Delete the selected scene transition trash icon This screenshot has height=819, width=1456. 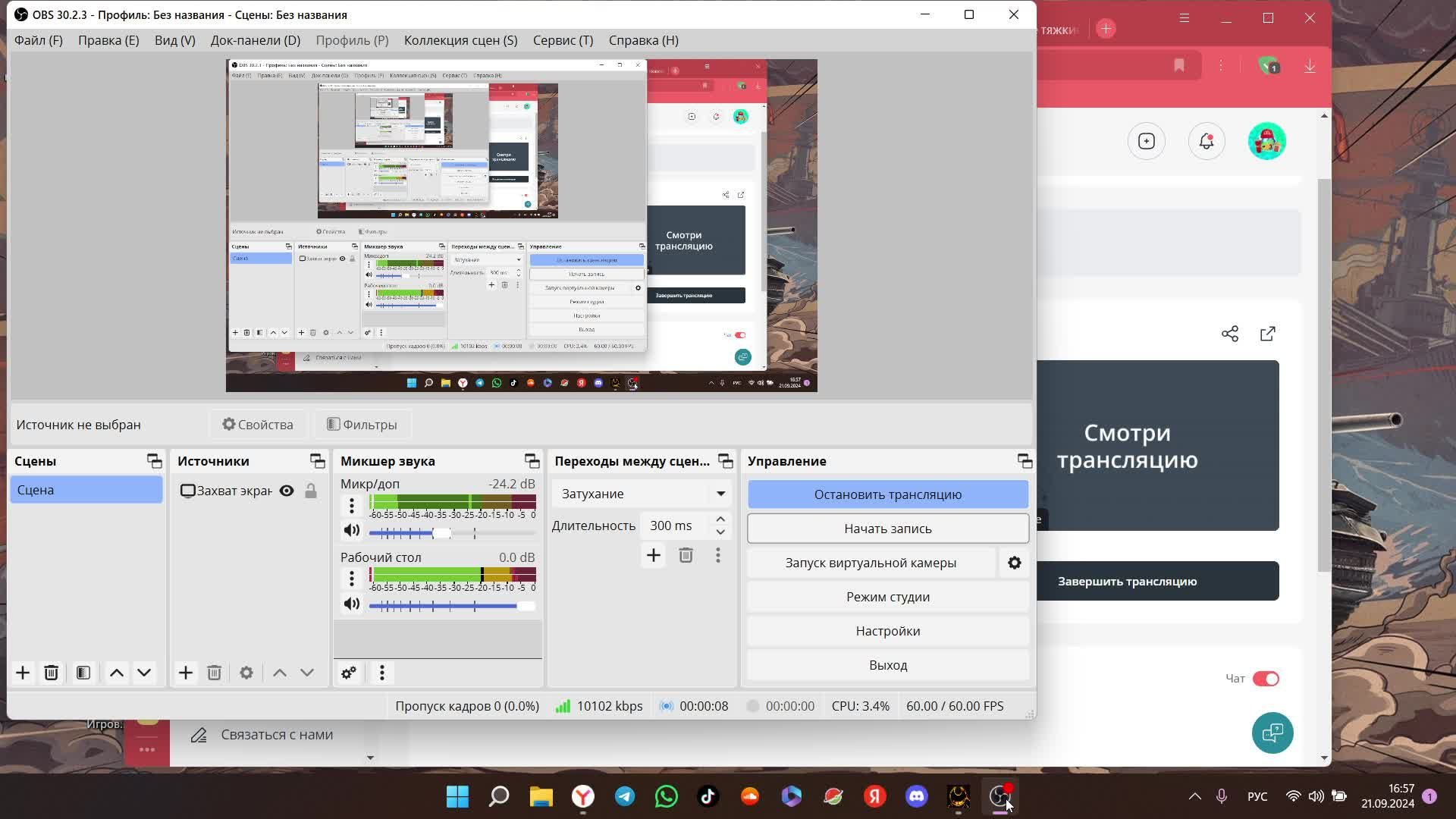click(686, 556)
